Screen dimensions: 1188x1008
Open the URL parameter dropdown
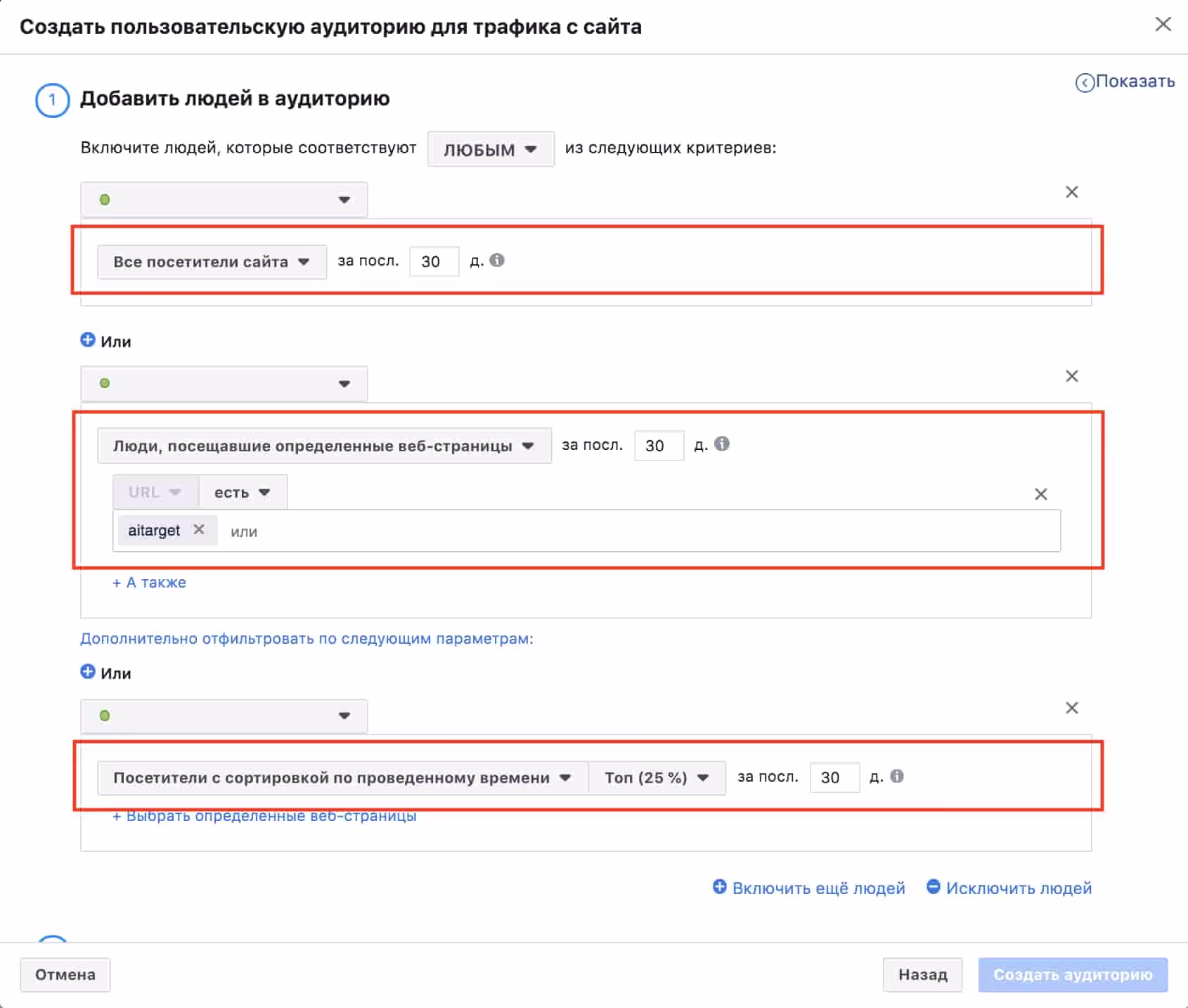coord(155,492)
